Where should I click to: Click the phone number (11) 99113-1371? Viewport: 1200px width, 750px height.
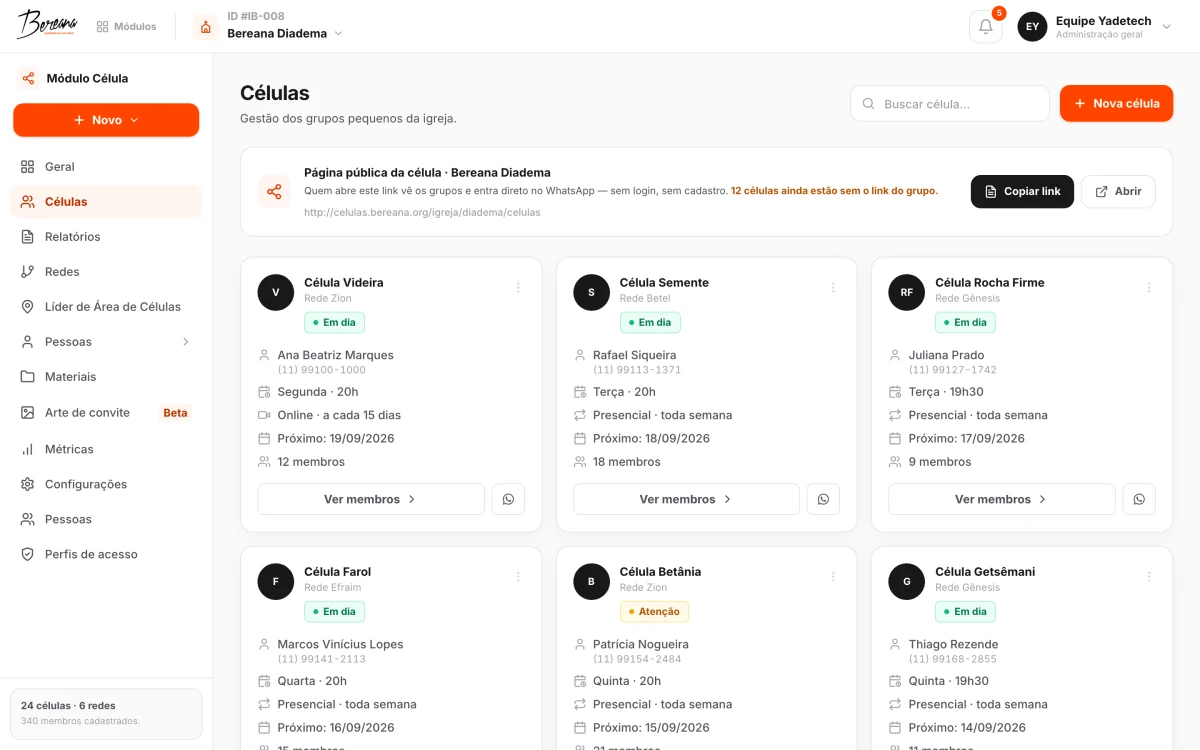[x=637, y=370]
